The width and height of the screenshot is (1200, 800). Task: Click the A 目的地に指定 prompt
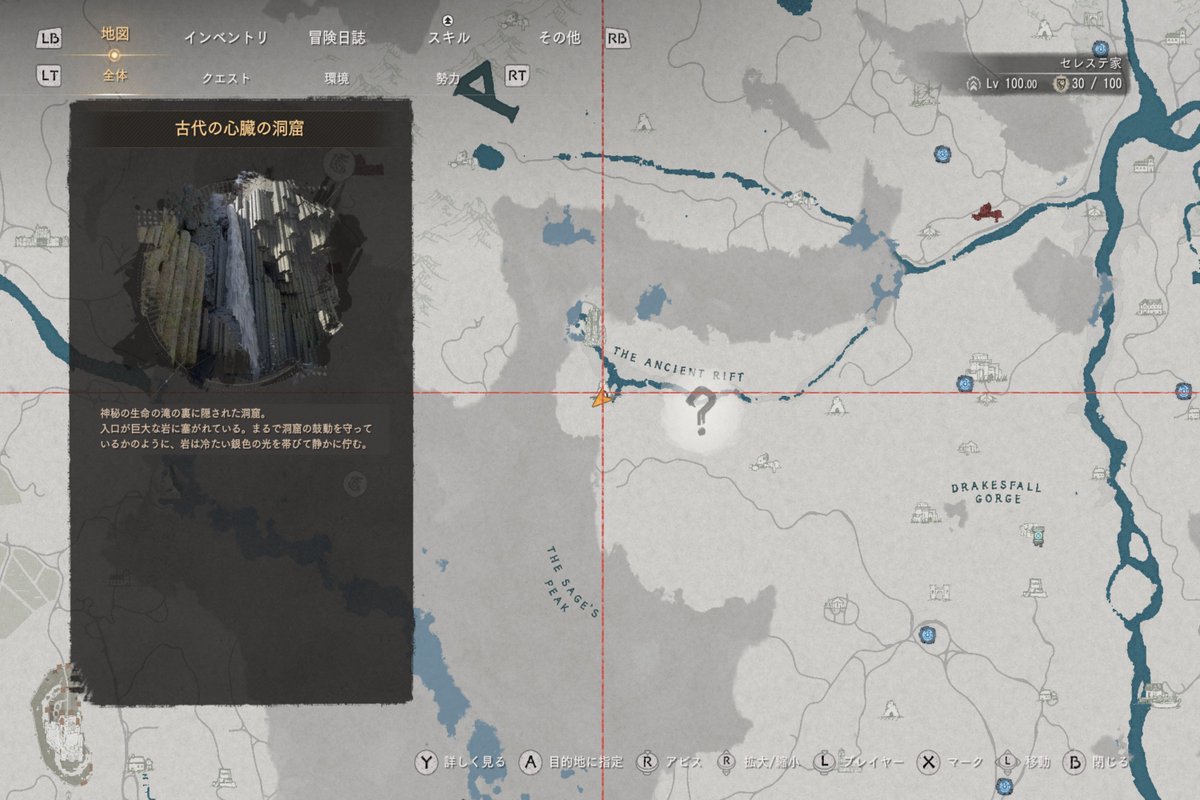(572, 762)
